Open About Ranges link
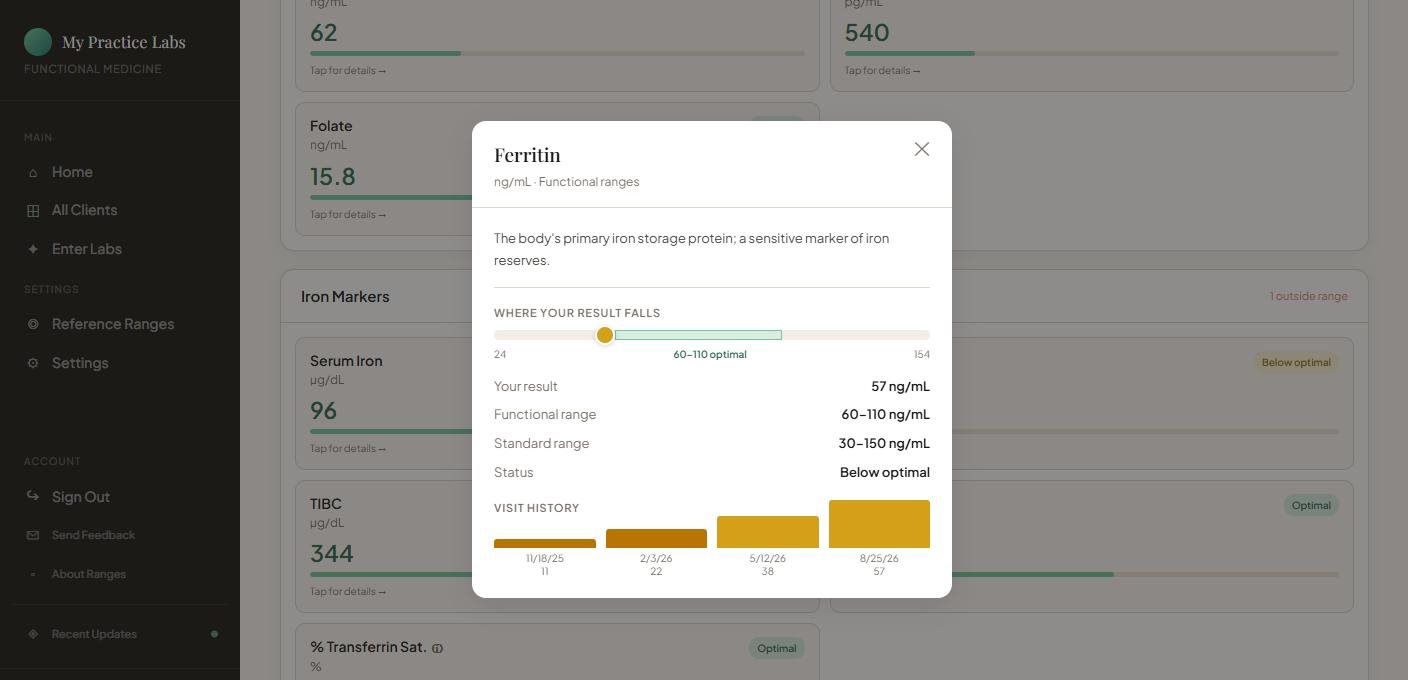 click(x=89, y=574)
